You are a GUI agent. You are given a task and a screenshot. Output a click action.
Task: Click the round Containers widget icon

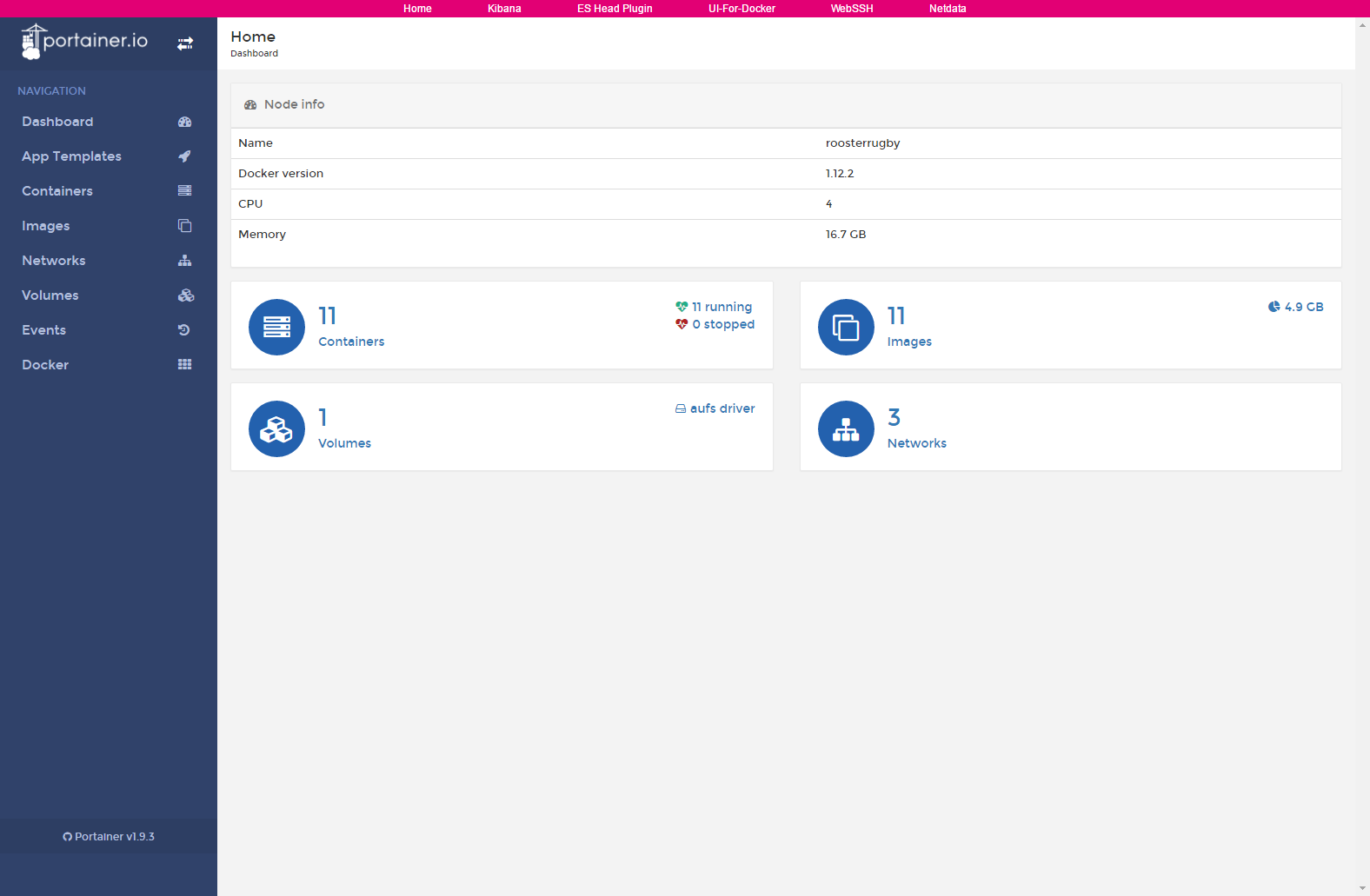[x=276, y=327]
